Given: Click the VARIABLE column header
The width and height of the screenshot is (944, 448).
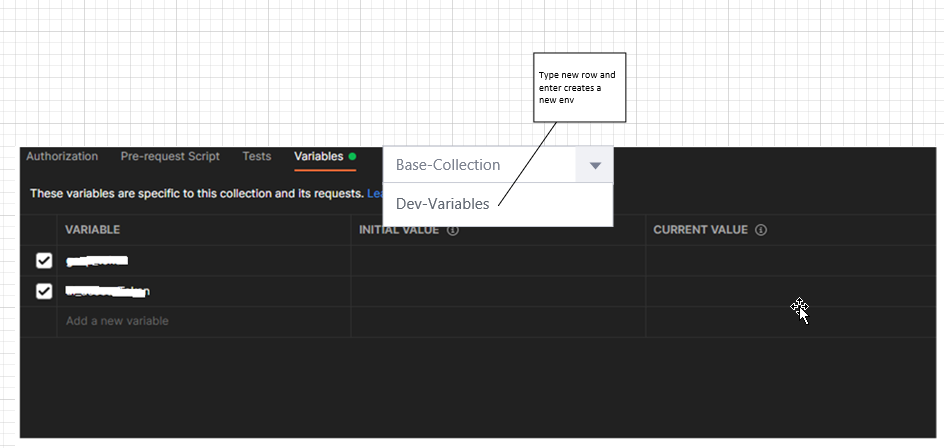Looking at the screenshot, I should click(93, 230).
